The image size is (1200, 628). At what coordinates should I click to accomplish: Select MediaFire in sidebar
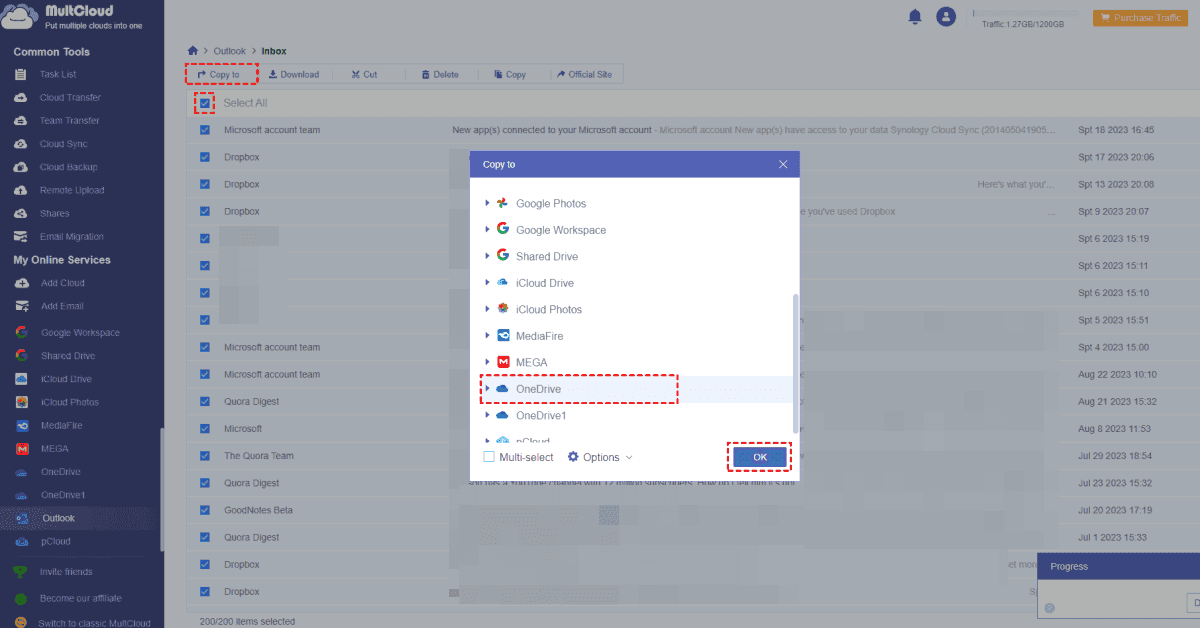(x=62, y=425)
